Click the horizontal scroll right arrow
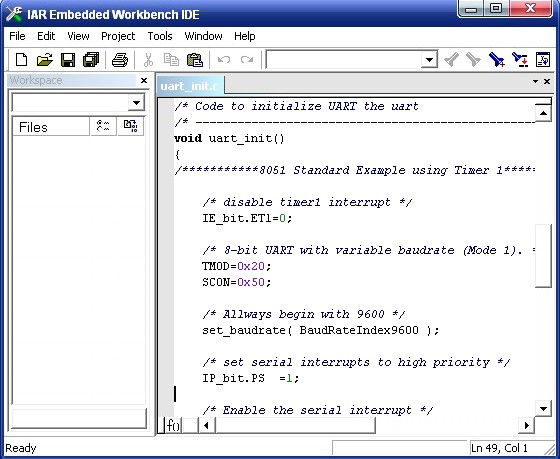Screen dimensions: 560x459 527,425
